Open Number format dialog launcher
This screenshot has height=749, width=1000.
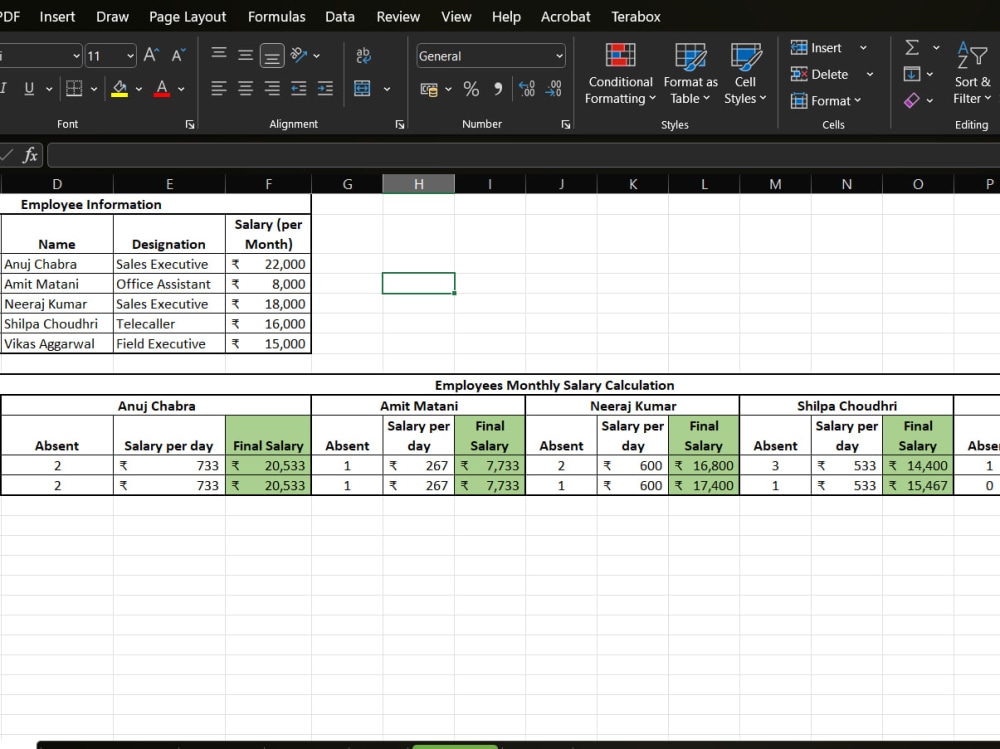(566, 124)
